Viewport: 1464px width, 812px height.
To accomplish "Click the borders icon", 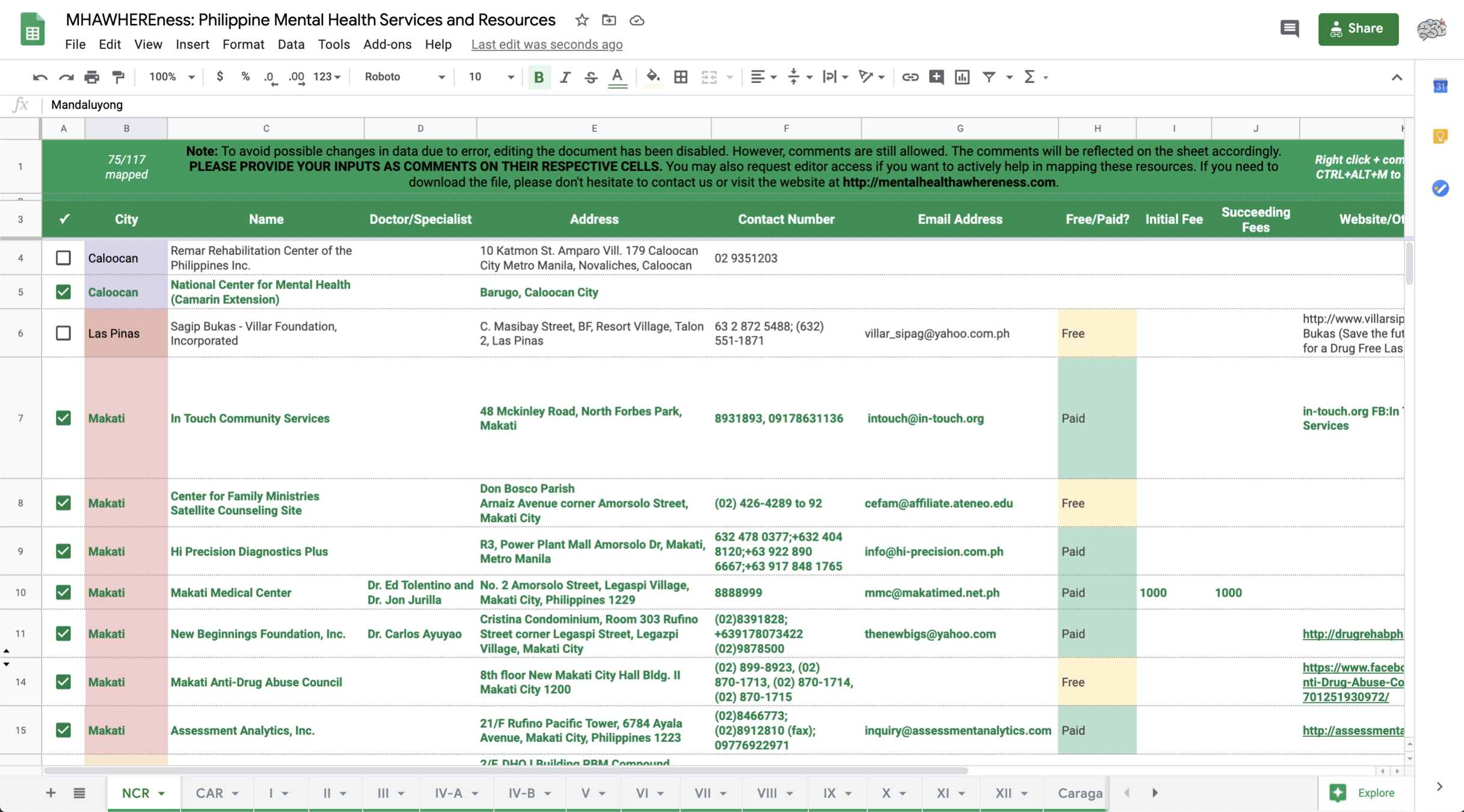I will (x=680, y=77).
